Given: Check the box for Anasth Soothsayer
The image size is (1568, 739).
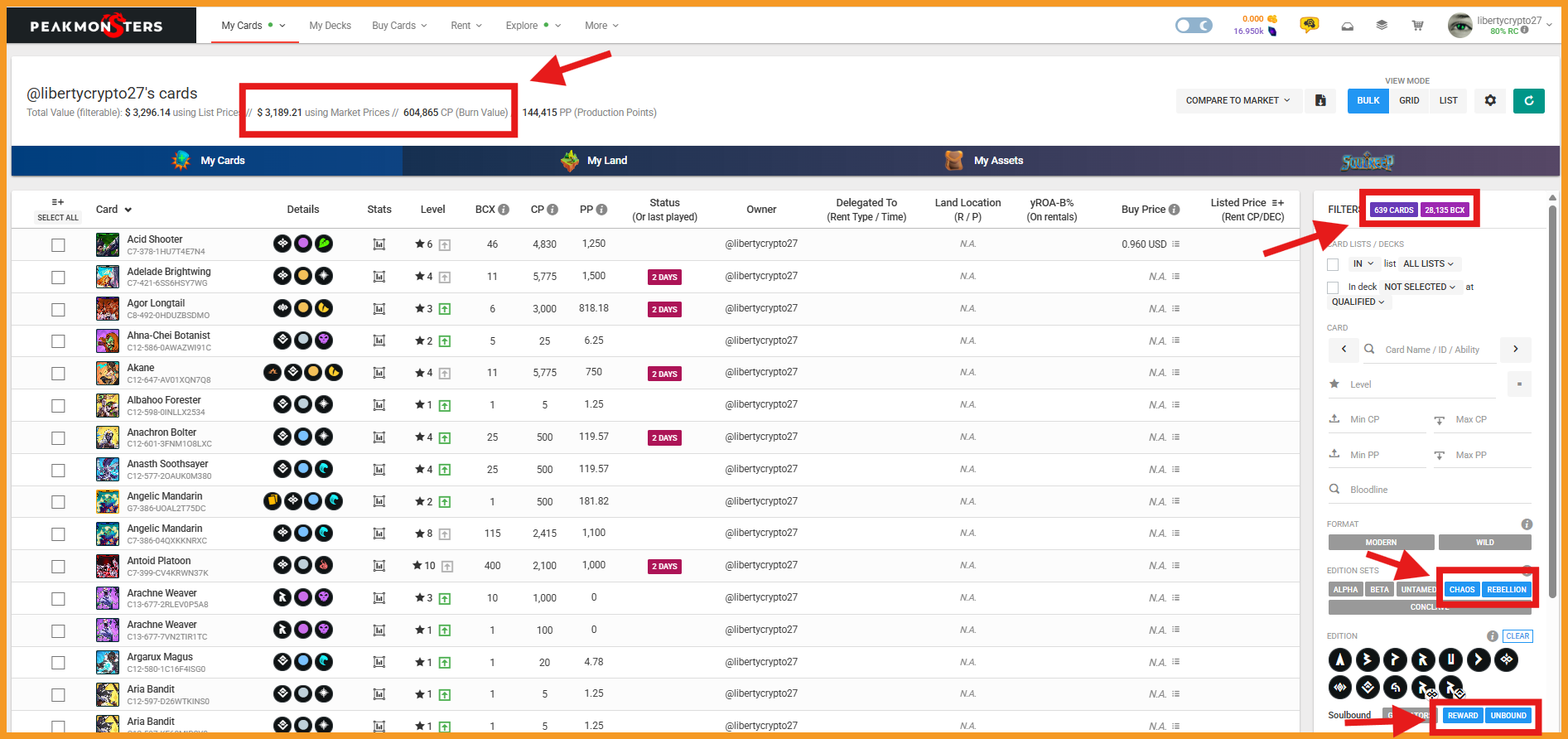Looking at the screenshot, I should click(58, 470).
